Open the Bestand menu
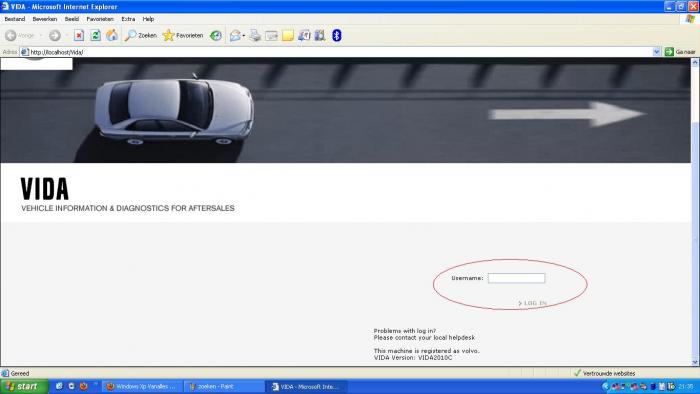The width and height of the screenshot is (700, 394). [15, 19]
